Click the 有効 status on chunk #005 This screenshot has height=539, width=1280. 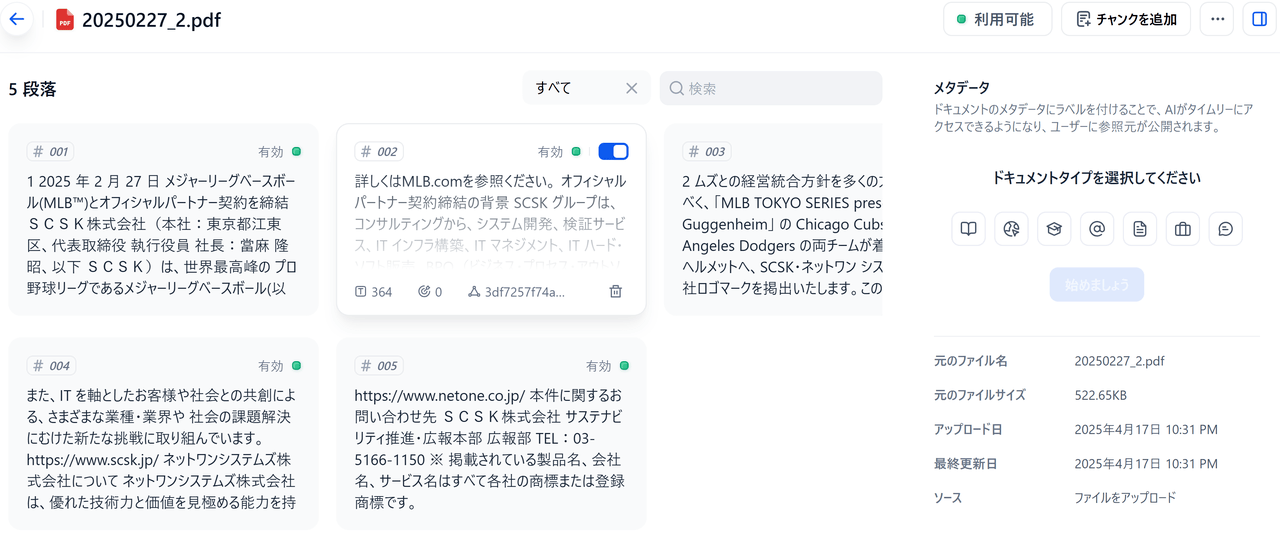pos(607,366)
